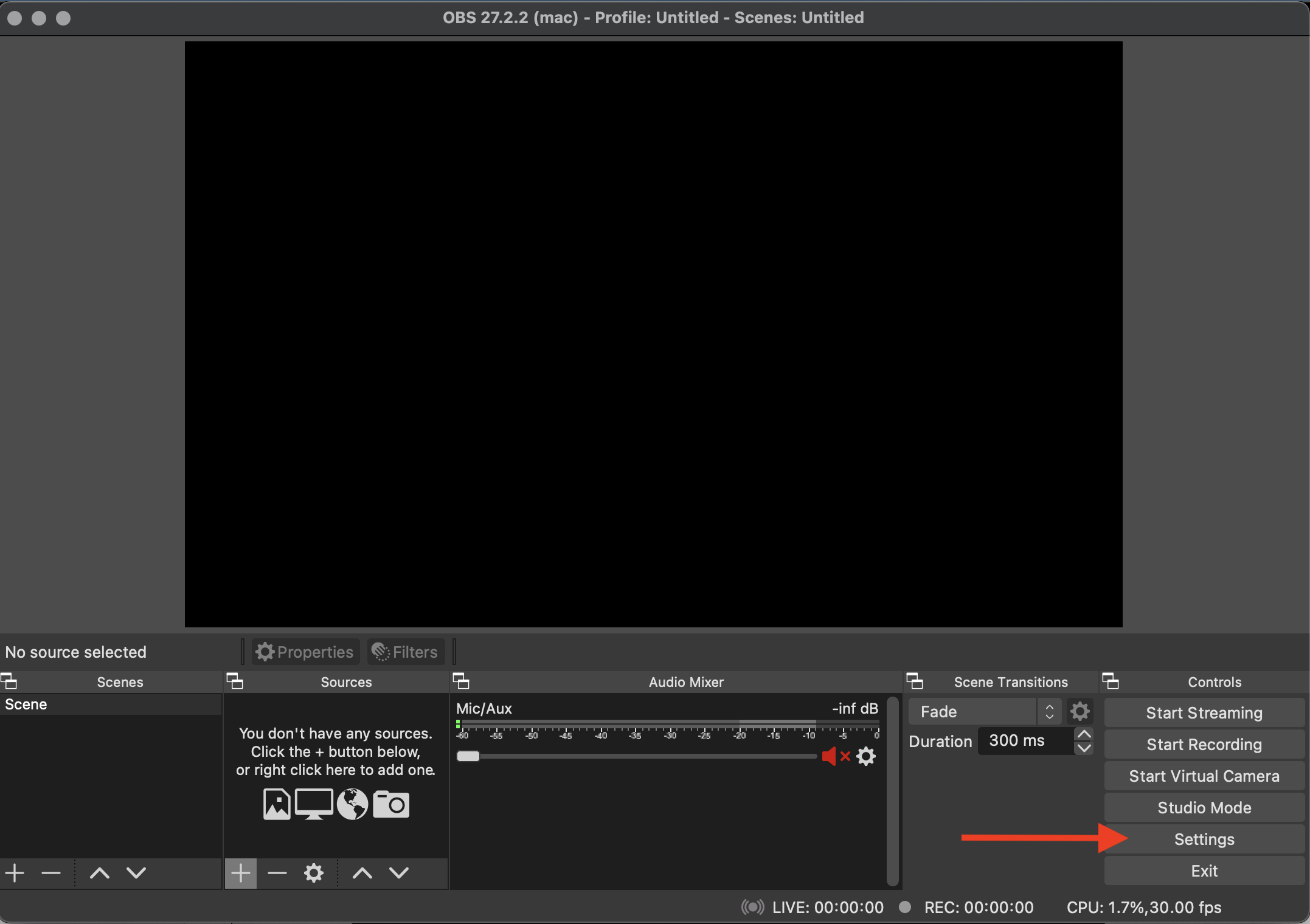Viewport: 1310px width, 924px height.
Task: Open the Fade transition dropdown
Action: (984, 711)
